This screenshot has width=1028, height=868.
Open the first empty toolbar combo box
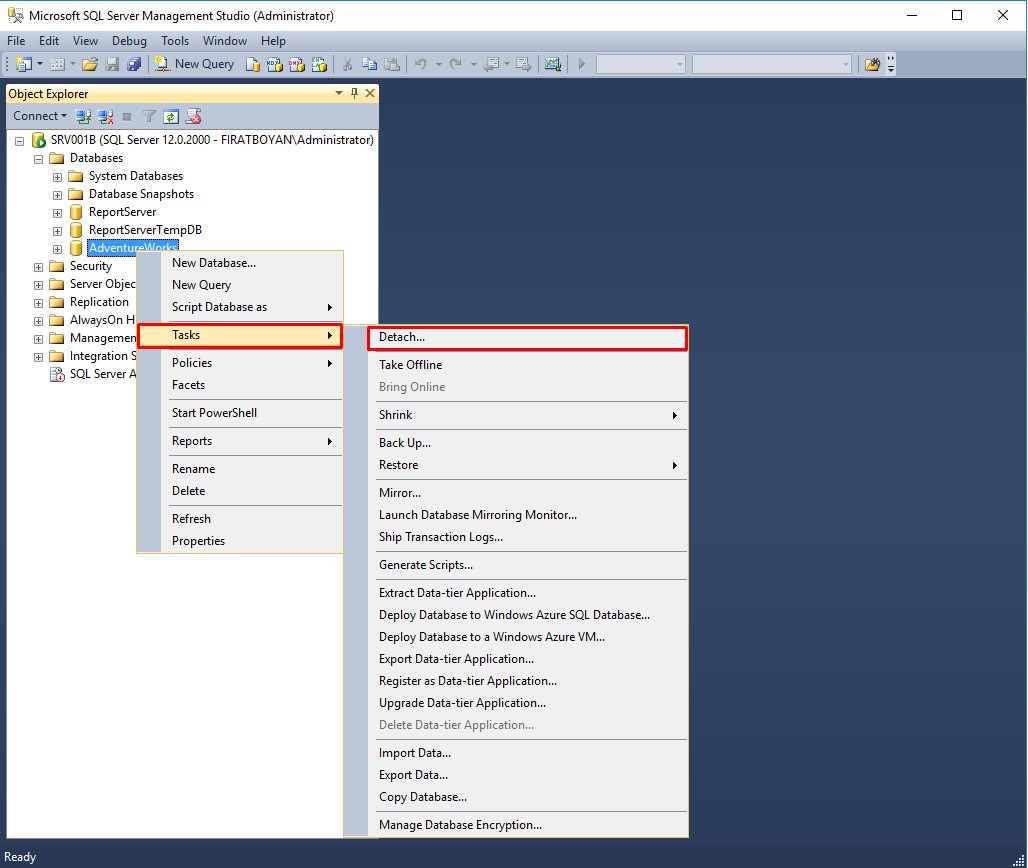coord(641,64)
